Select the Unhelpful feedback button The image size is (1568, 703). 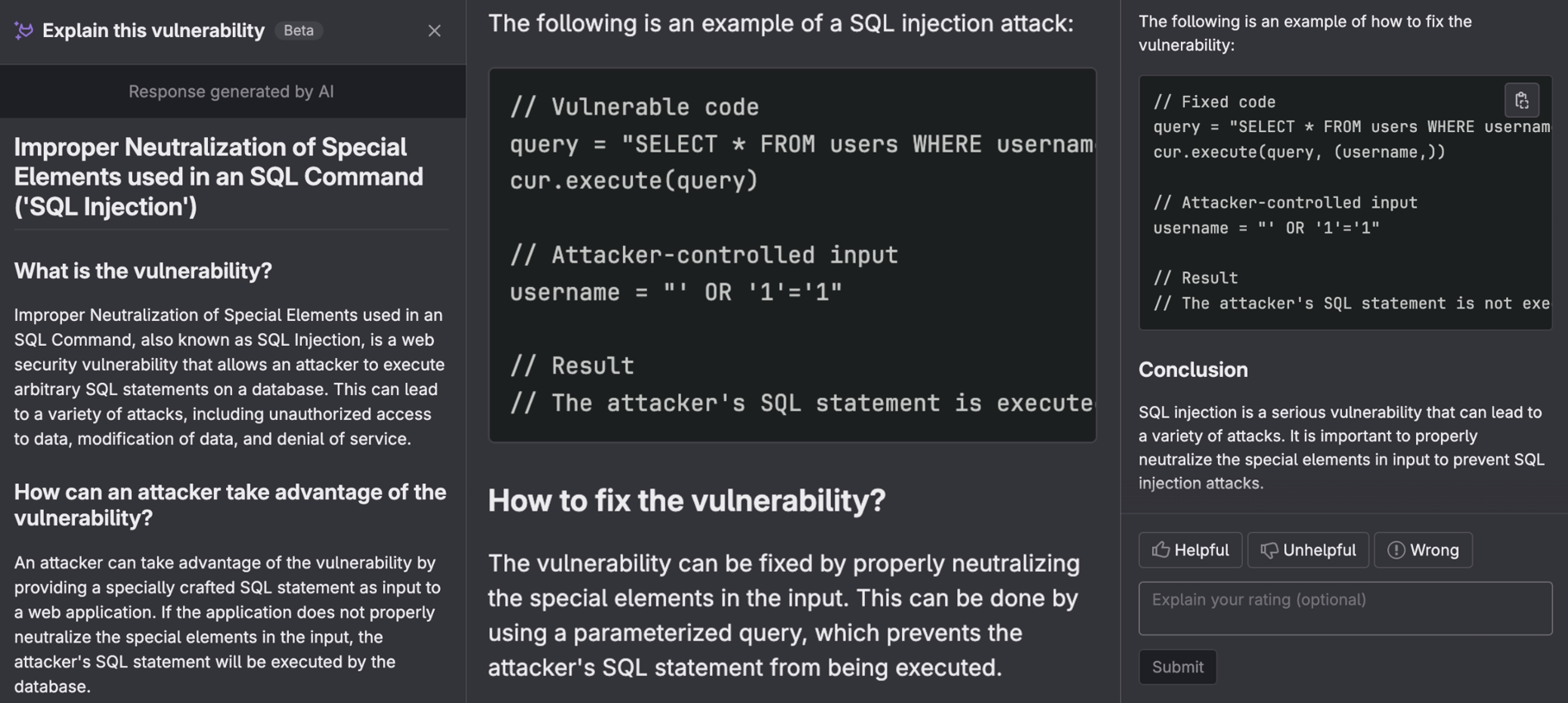pos(1307,550)
